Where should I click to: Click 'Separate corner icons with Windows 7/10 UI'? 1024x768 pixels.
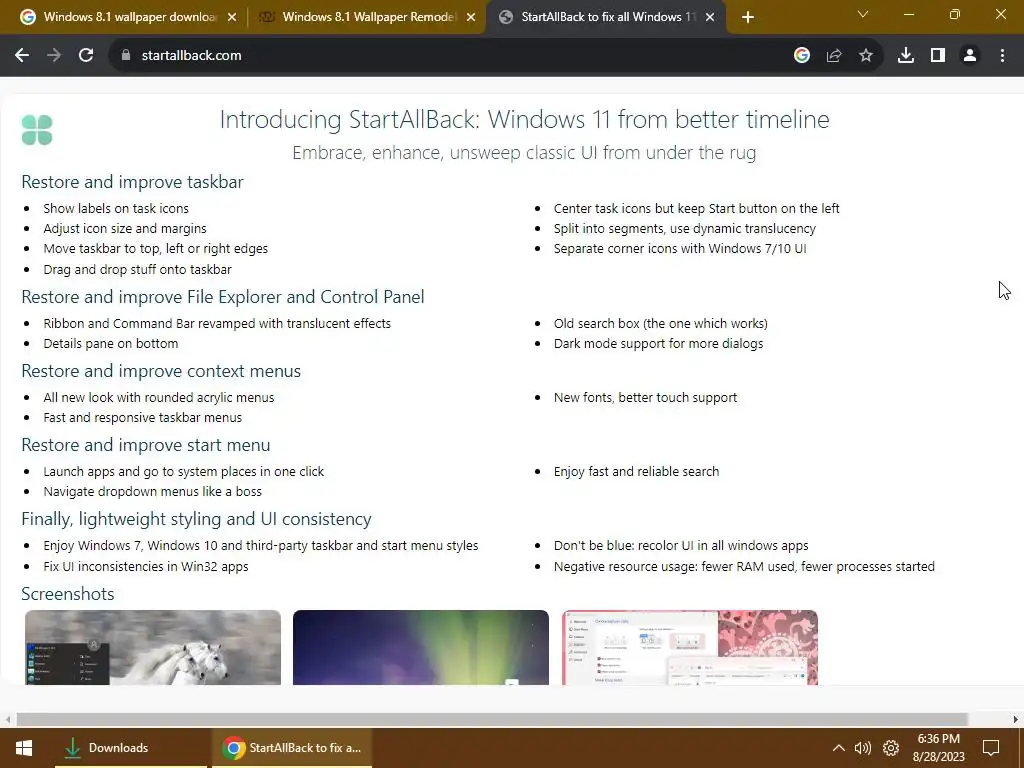[x=680, y=248]
